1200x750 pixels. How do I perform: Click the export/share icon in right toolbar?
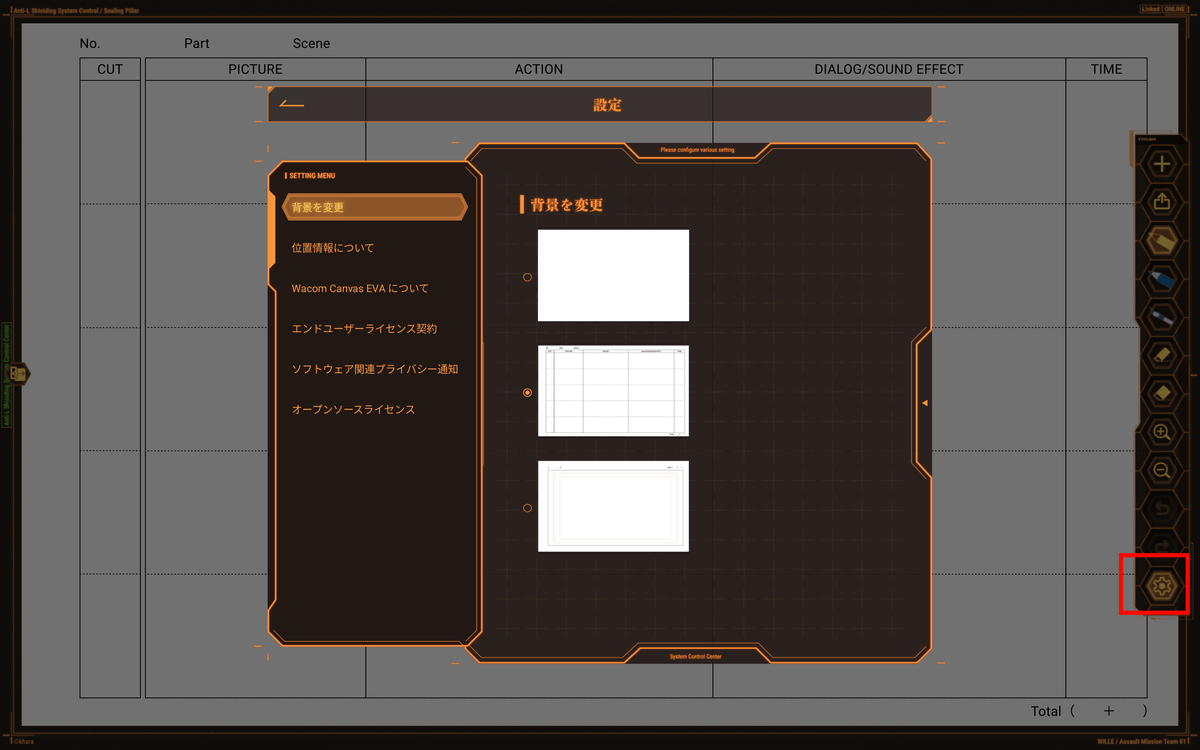tap(1161, 202)
